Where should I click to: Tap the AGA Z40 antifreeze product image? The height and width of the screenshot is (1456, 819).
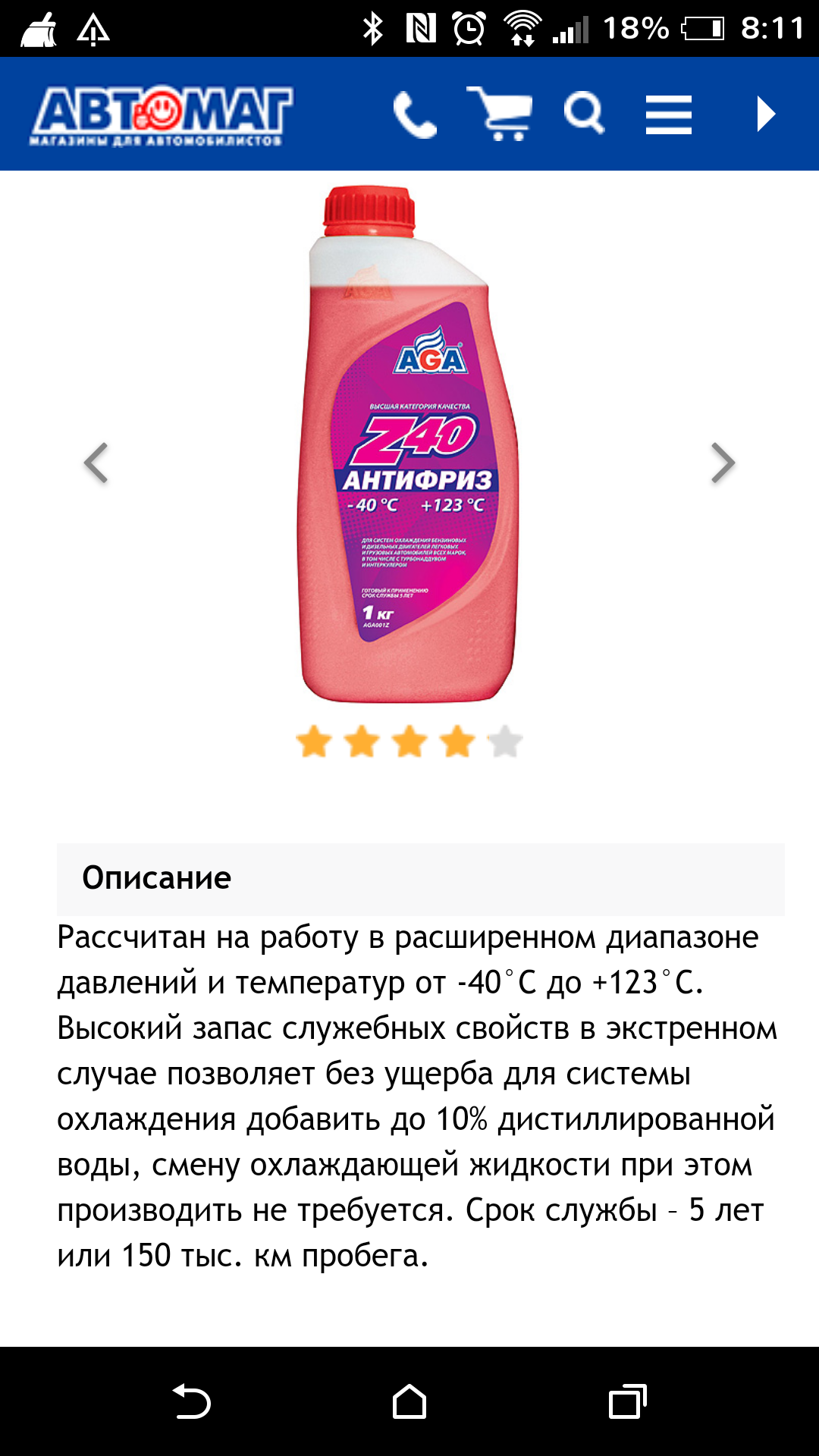click(409, 444)
